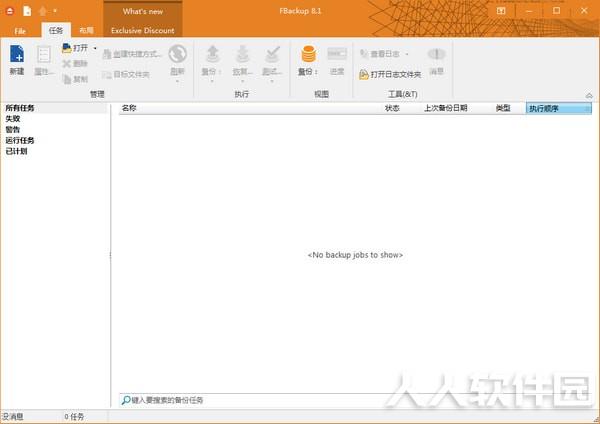The image size is (600, 424).
Task: Expand the 刷新 refresh dropdown arrow
Action: pyautogui.click(x=178, y=81)
